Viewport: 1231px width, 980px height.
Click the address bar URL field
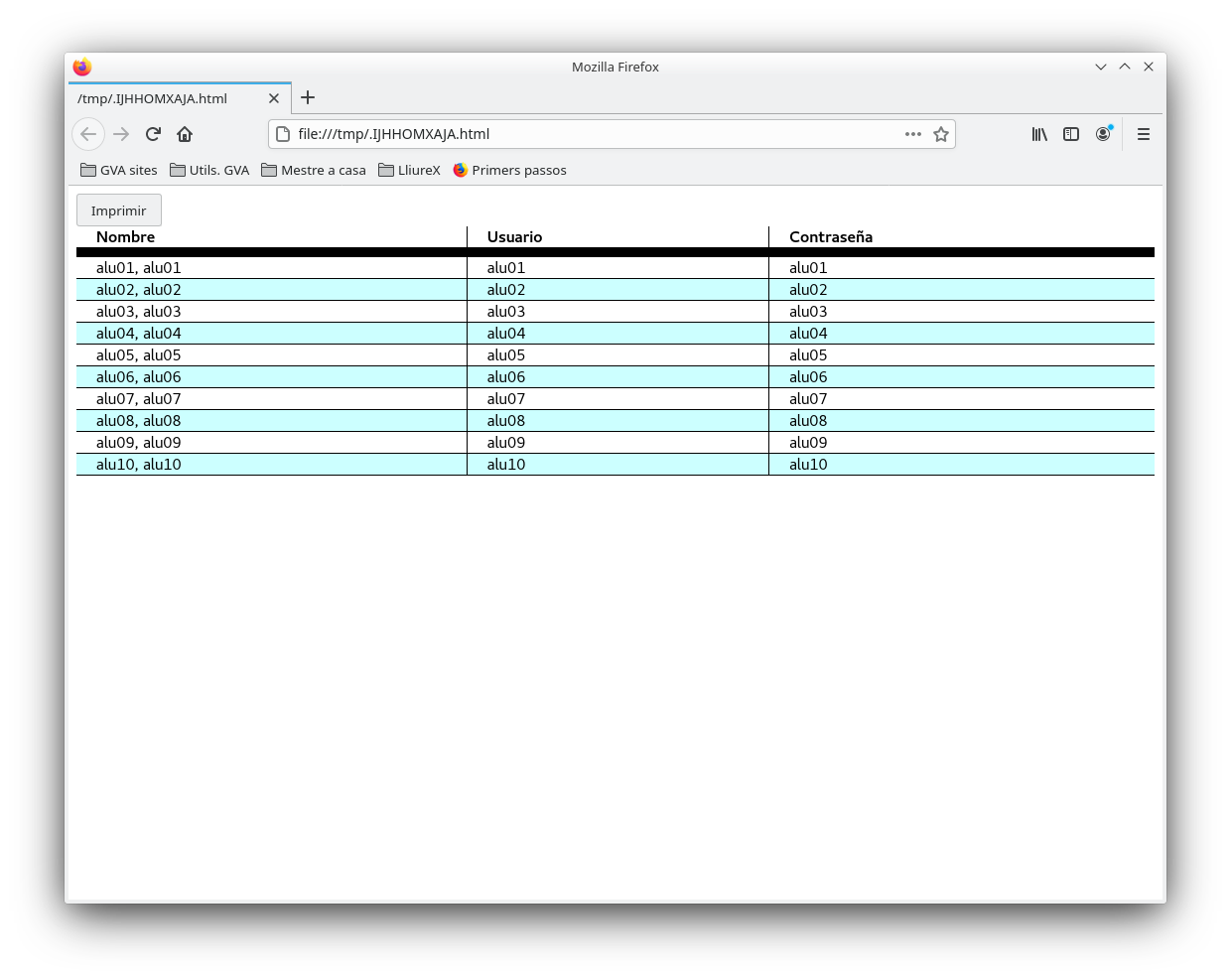tap(596, 134)
